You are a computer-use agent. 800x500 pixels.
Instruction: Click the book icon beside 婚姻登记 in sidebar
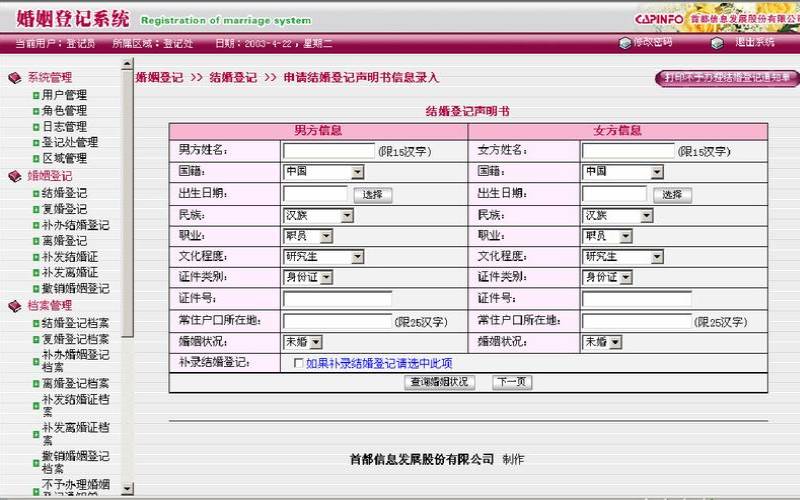tap(15, 176)
